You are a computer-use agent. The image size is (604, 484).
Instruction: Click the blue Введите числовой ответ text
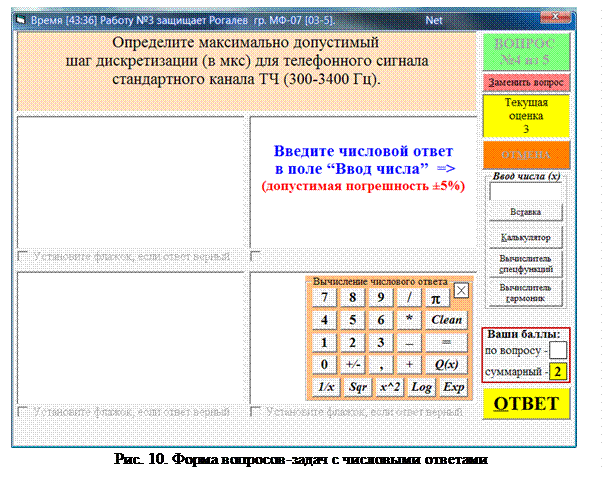[x=364, y=160]
